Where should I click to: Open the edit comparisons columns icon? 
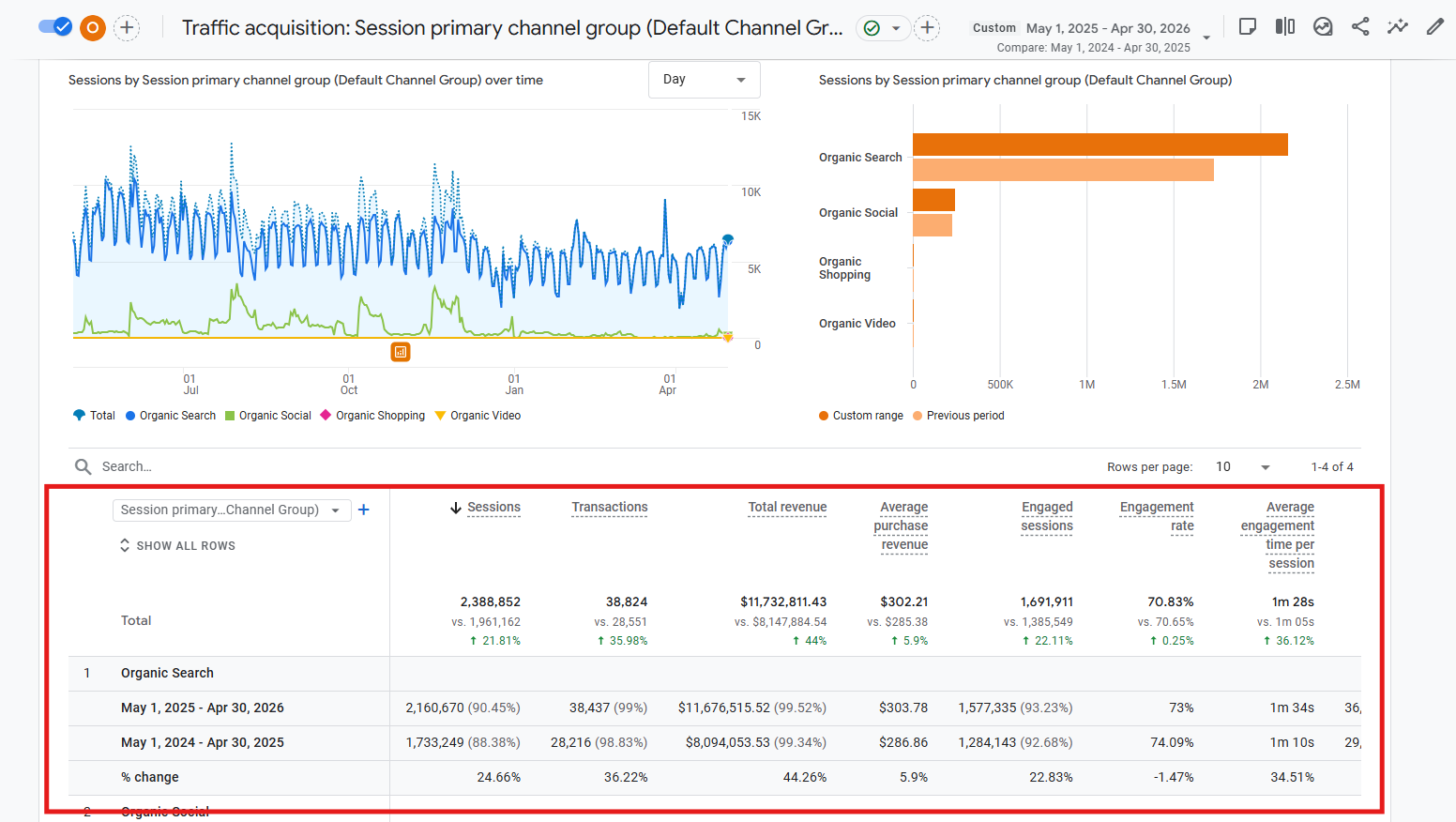coord(1285,26)
